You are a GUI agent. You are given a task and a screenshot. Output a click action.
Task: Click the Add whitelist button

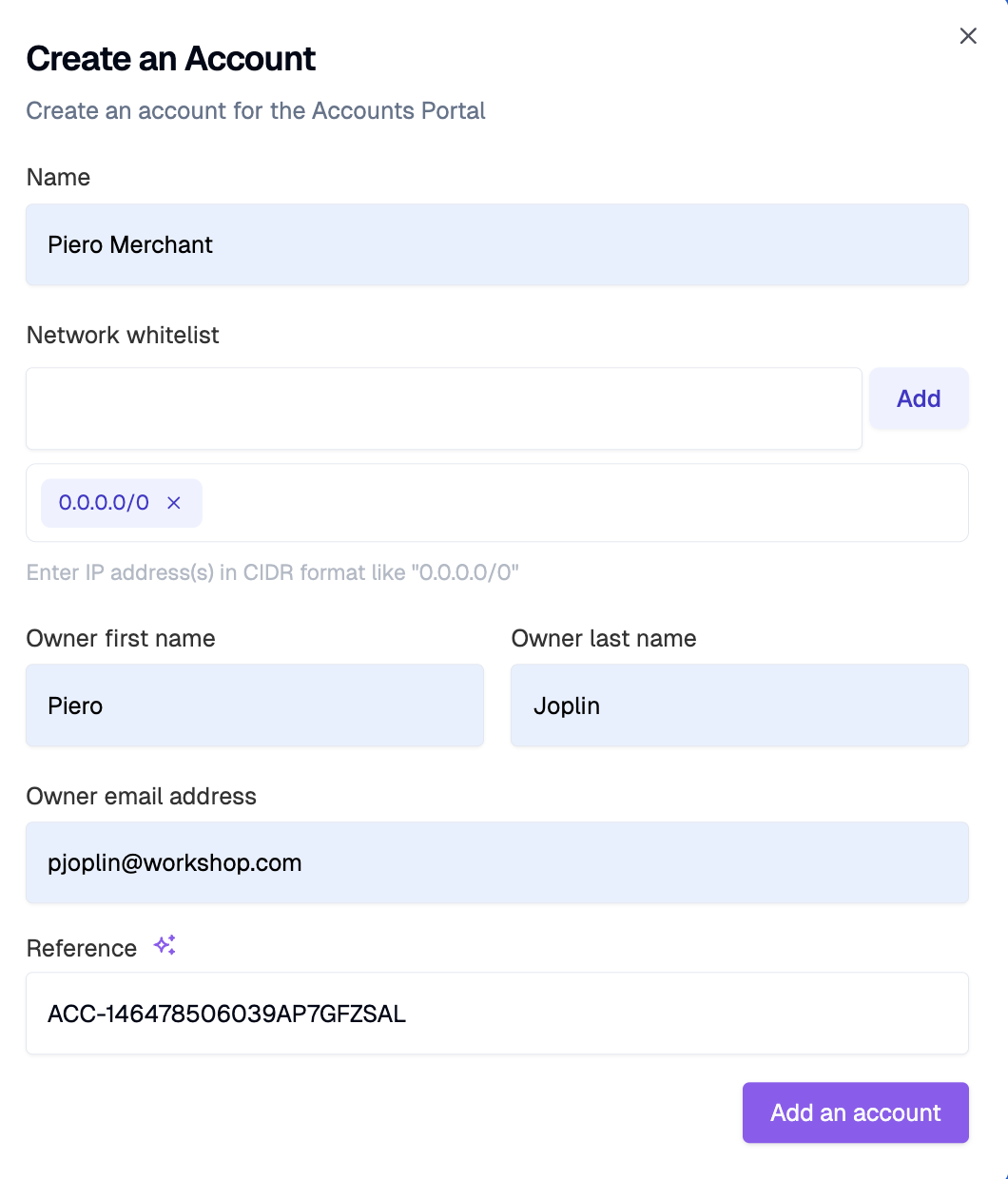point(919,398)
